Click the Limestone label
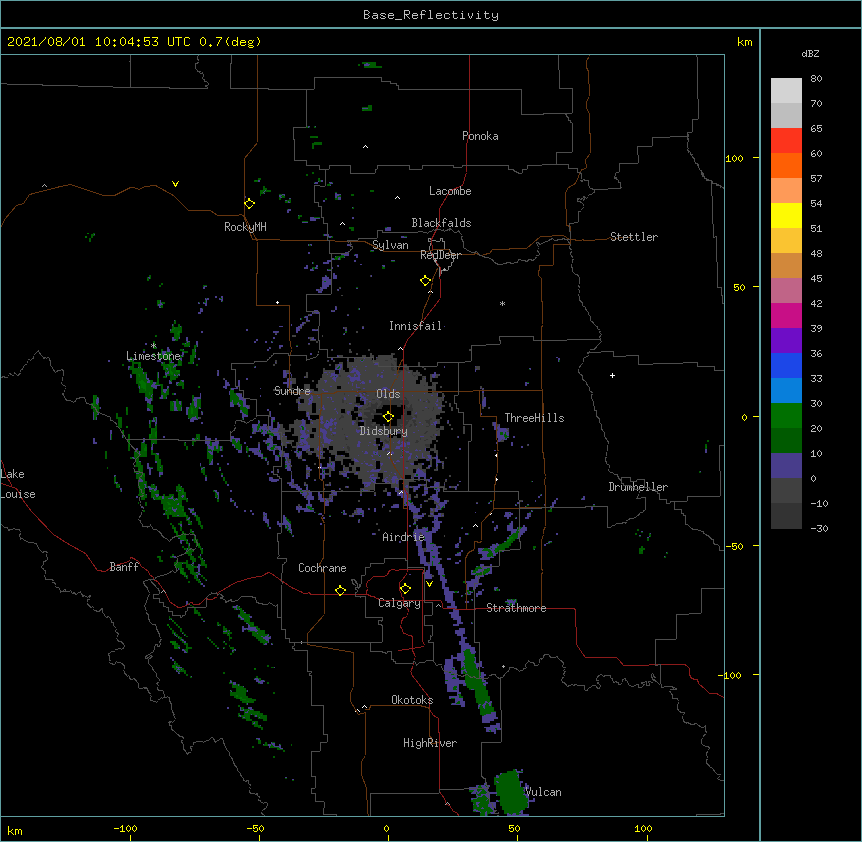862x842 pixels. click(x=153, y=356)
